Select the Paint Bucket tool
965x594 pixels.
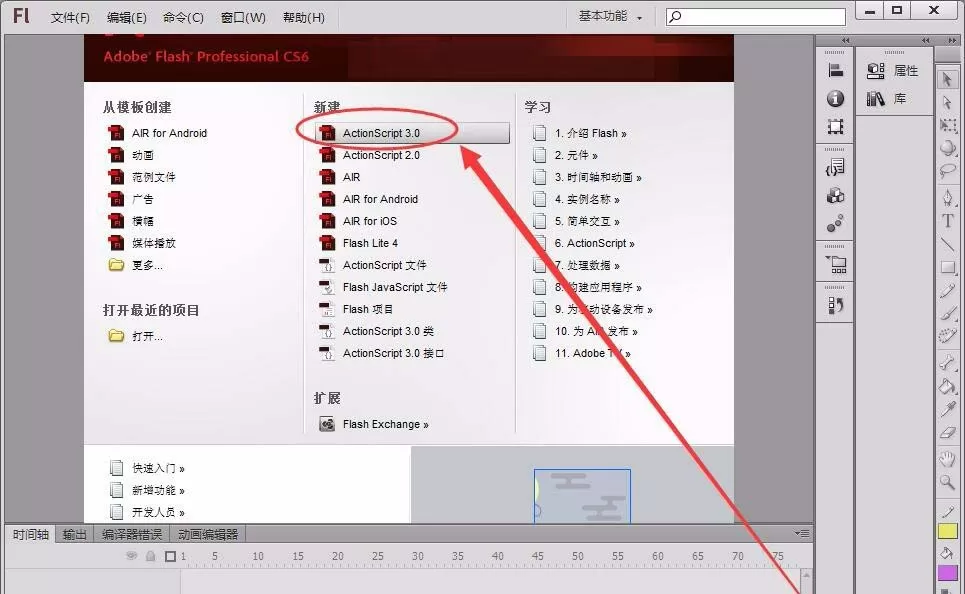pyautogui.click(x=948, y=386)
